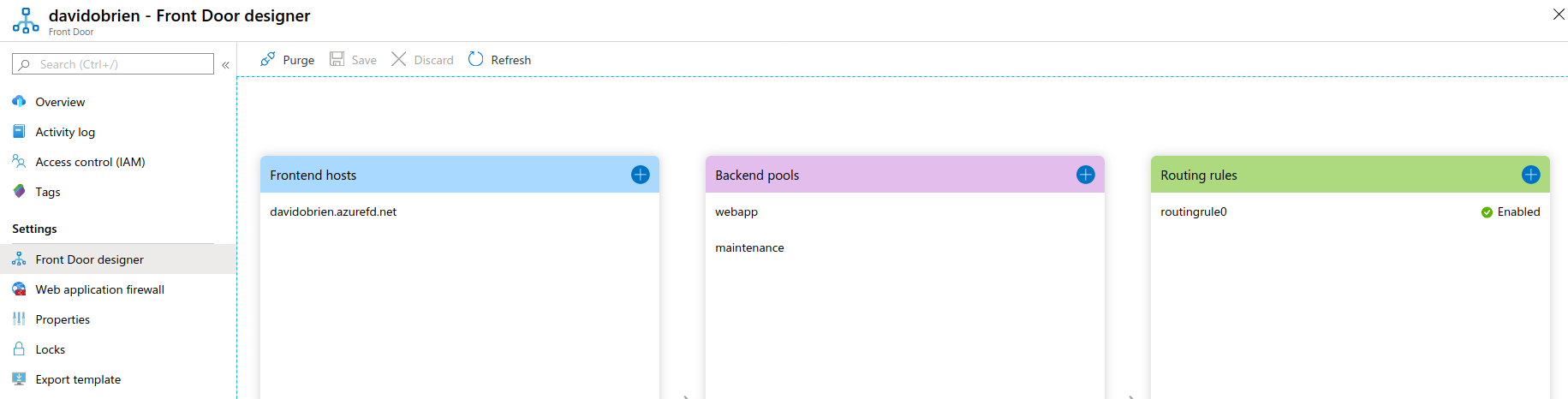Click the Tags icon in sidebar
Image resolution: width=1568 pixels, height=399 pixels.
pyautogui.click(x=19, y=191)
